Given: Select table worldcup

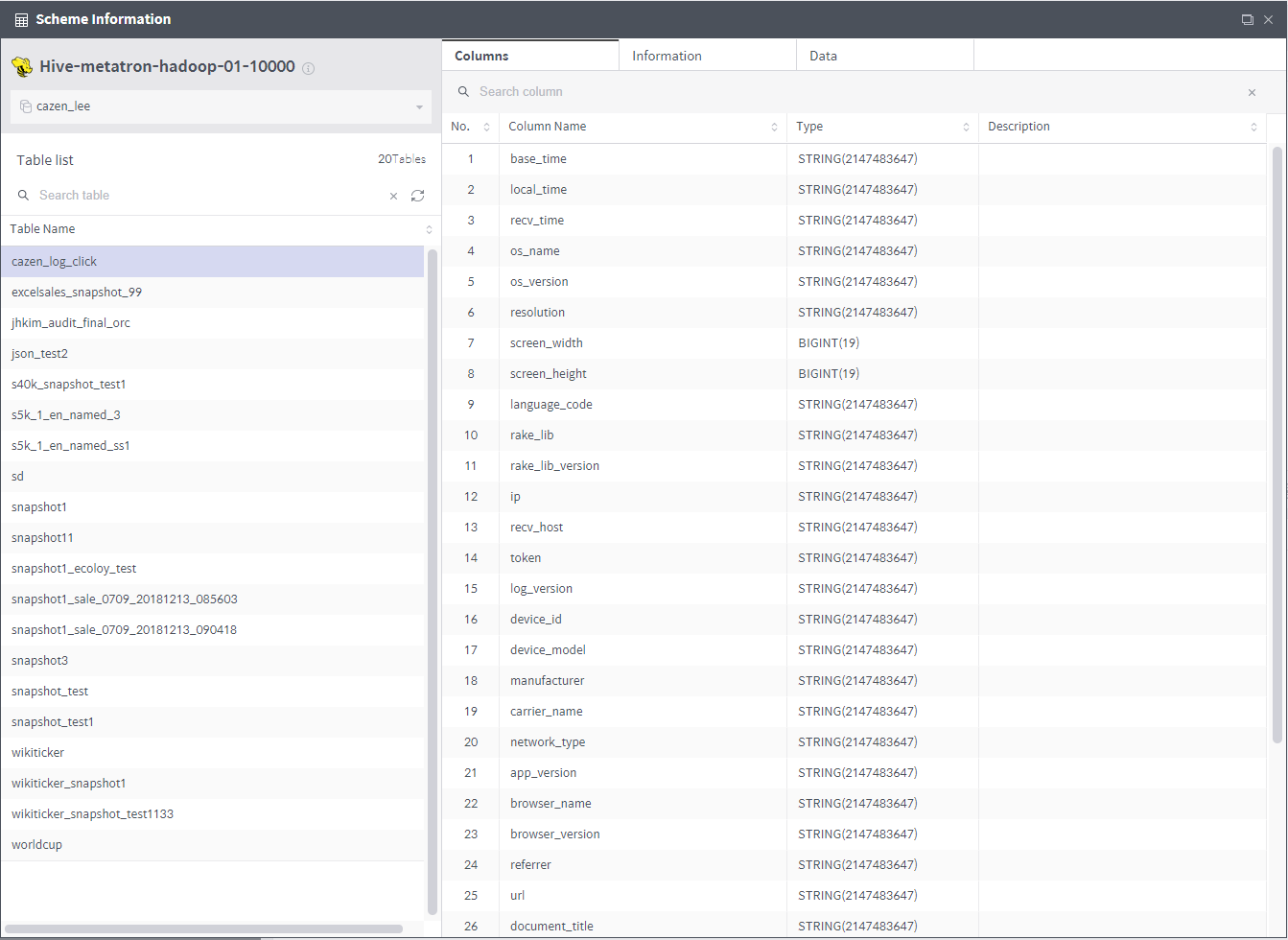Looking at the screenshot, I should tap(212, 845).
